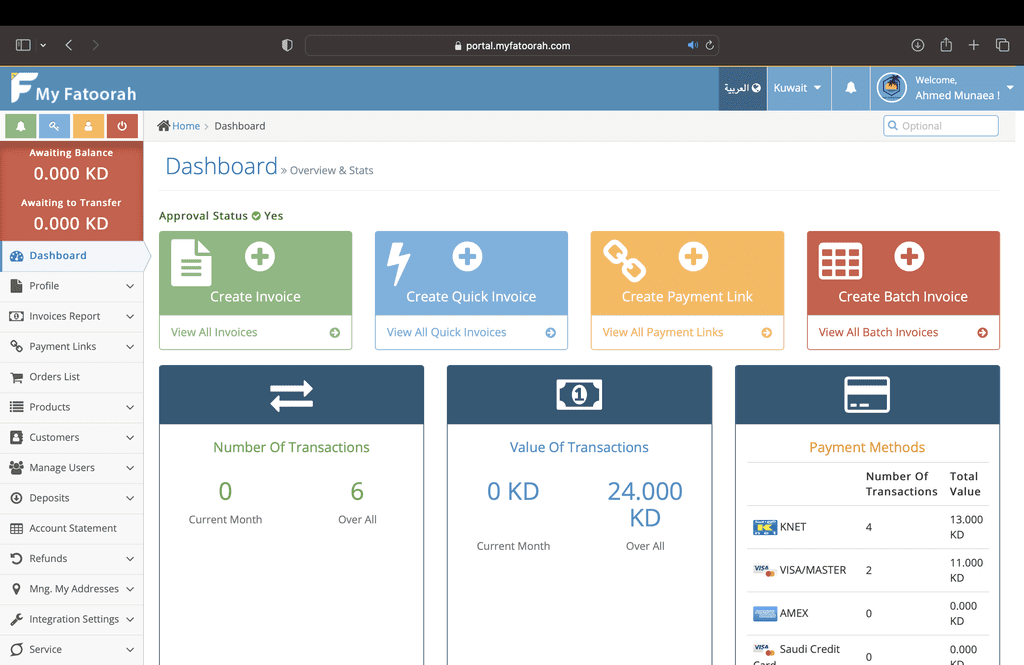Open notifications bell in the top header

click(x=850, y=88)
